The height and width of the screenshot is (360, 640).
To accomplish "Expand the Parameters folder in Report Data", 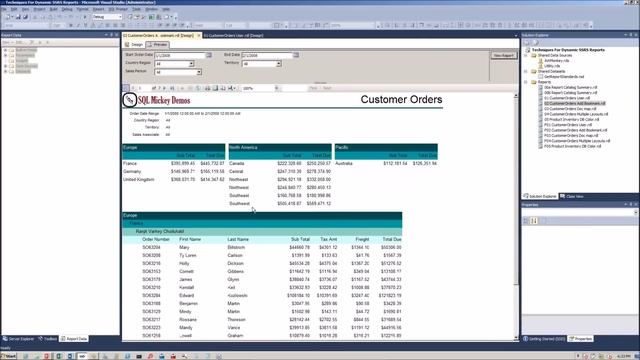I will pos(5,56).
